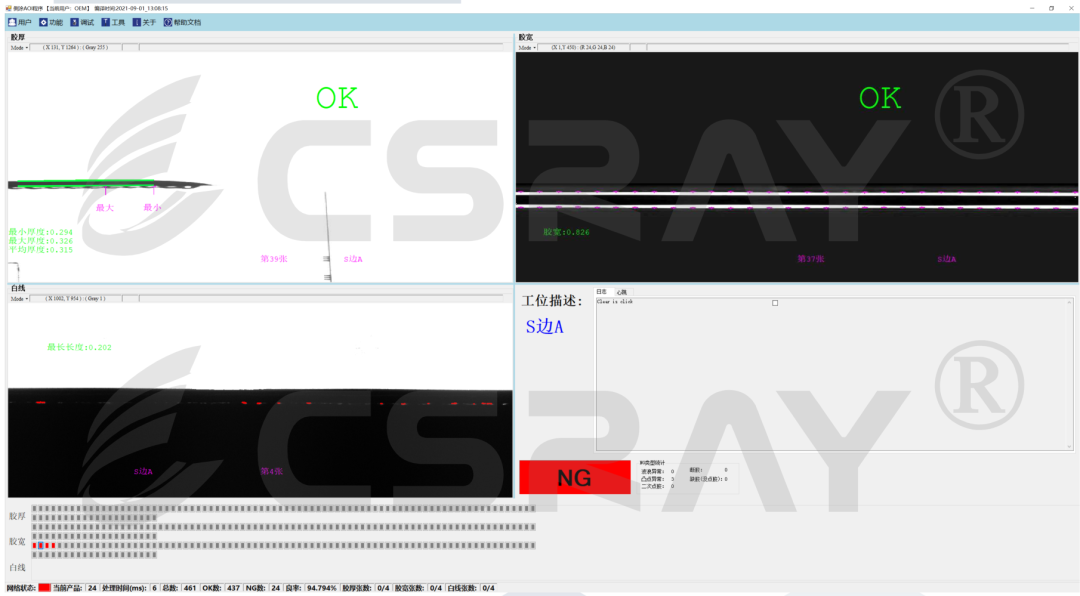Open the 帮助文档 help document icon
The width and height of the screenshot is (1080, 596).
[x=168, y=22]
